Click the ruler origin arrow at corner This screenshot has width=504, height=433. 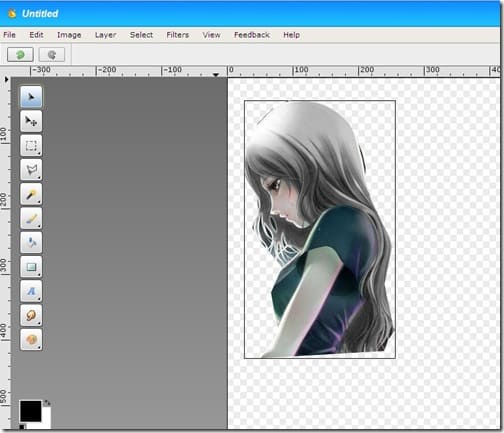coord(6,79)
